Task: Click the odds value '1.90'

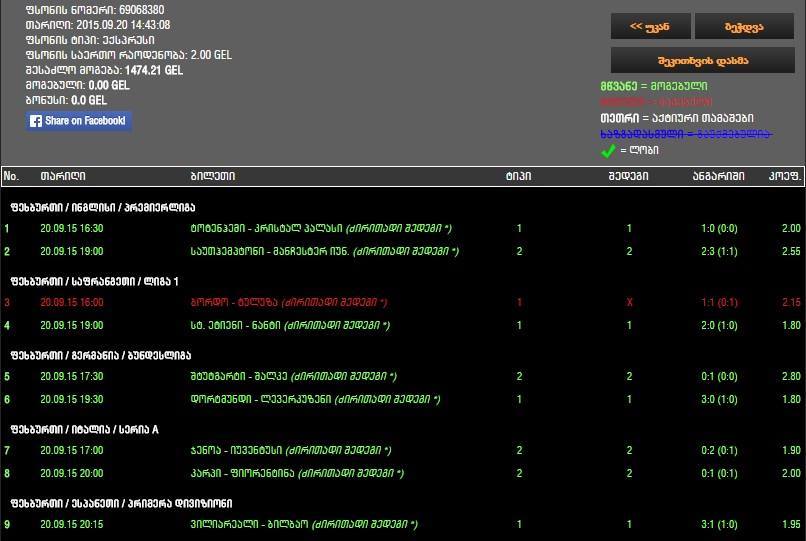Action: pos(791,450)
